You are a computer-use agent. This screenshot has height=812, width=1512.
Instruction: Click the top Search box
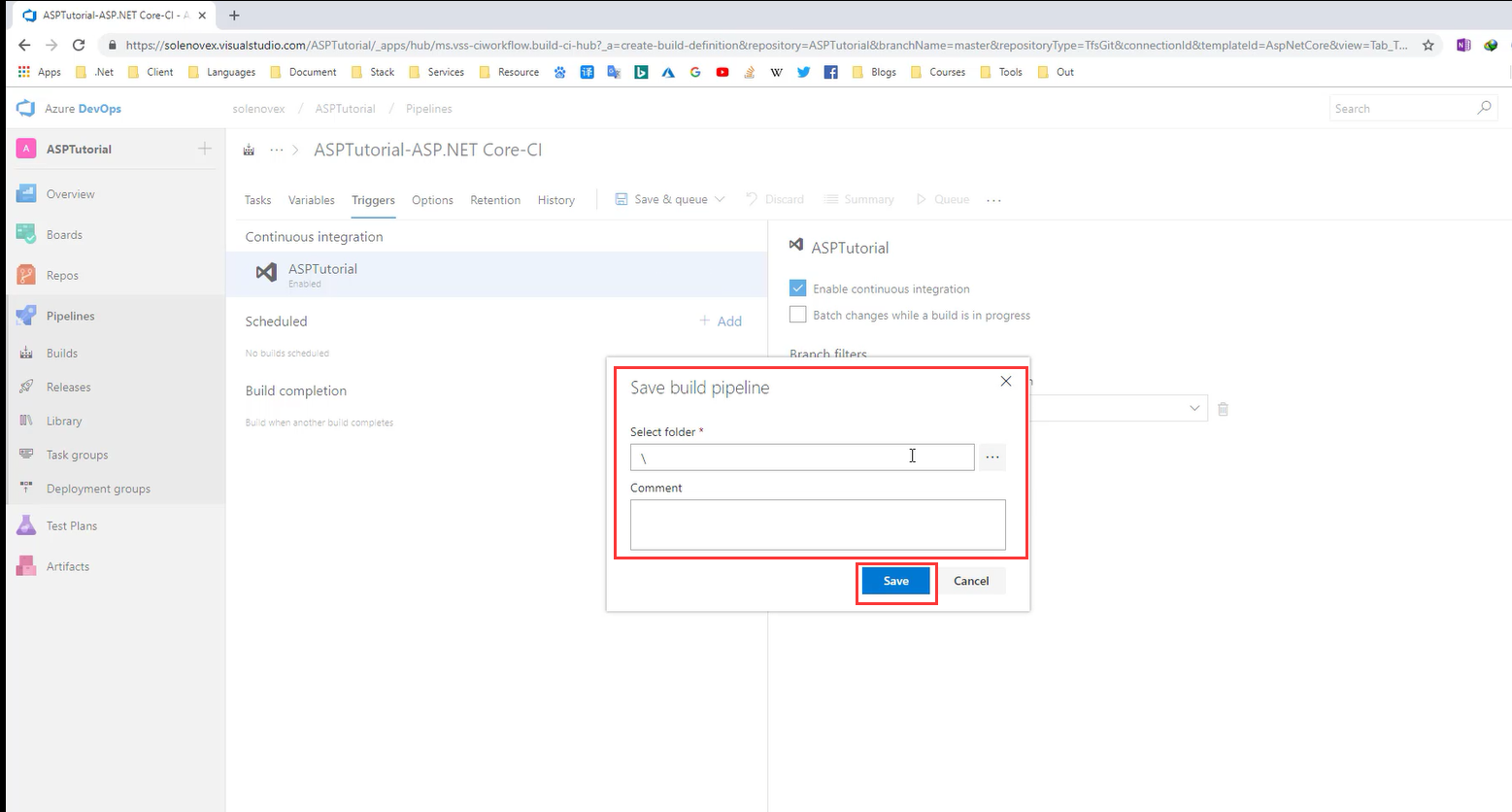click(x=1413, y=108)
